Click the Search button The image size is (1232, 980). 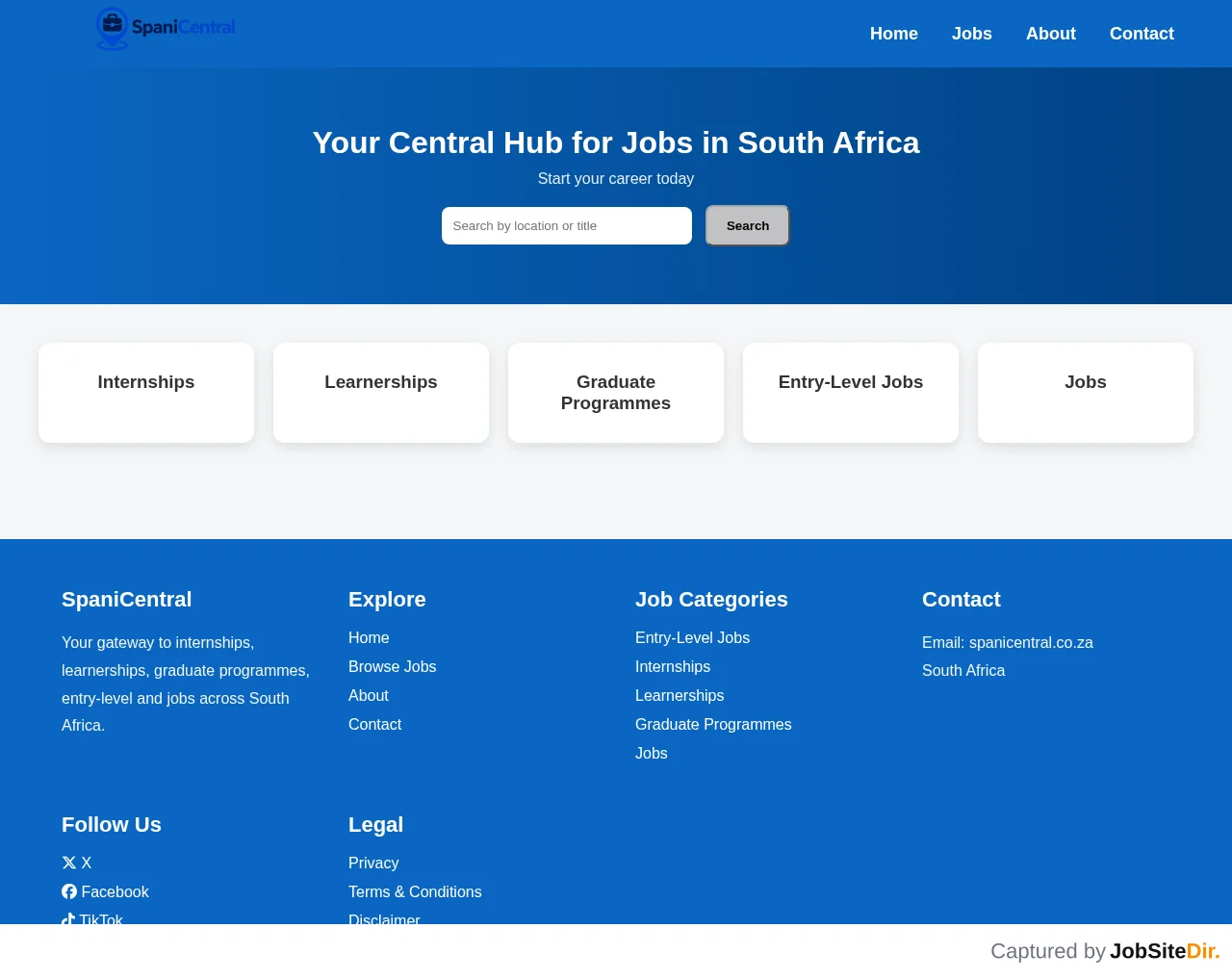(748, 225)
